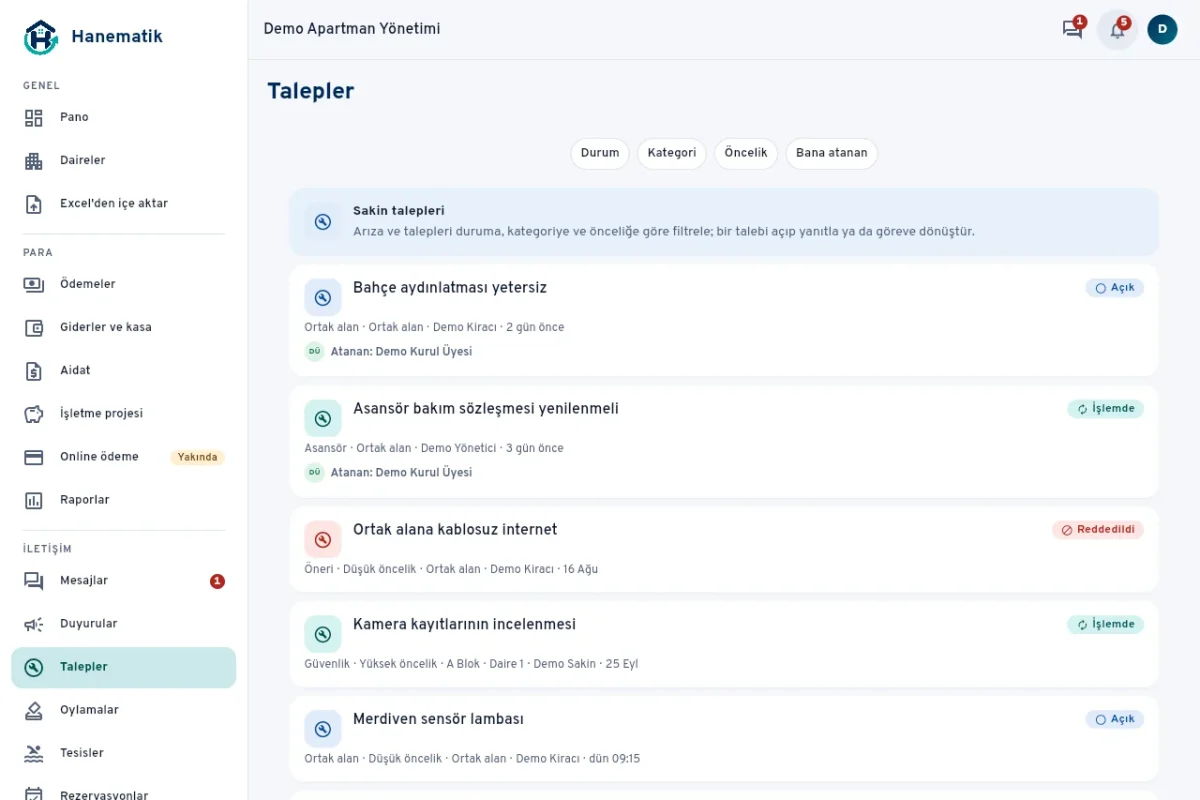Image resolution: width=1200 pixels, height=800 pixels.
Task: Click the Raporlar chart icon
Action: tap(34, 500)
